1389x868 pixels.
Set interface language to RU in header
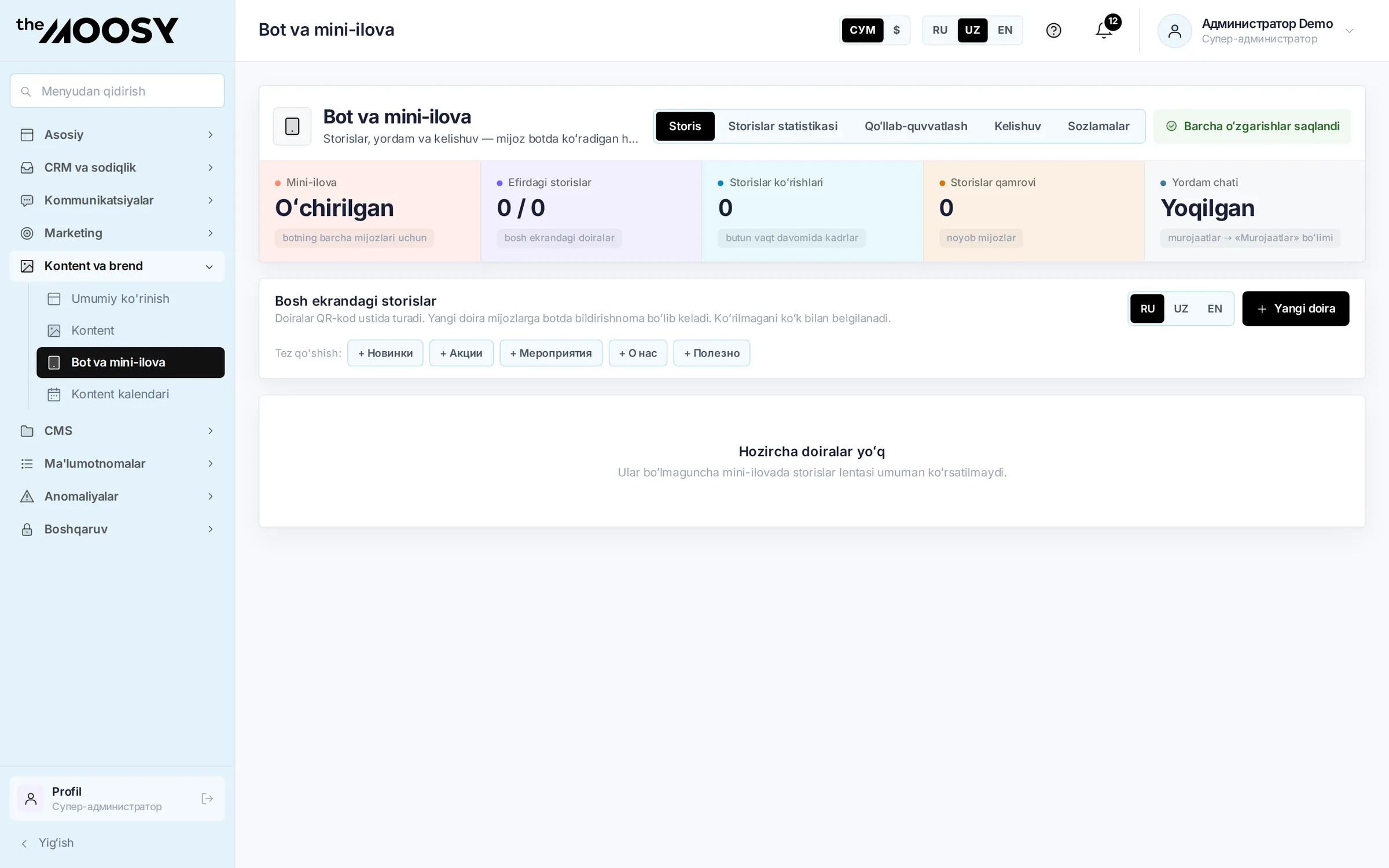click(x=940, y=30)
